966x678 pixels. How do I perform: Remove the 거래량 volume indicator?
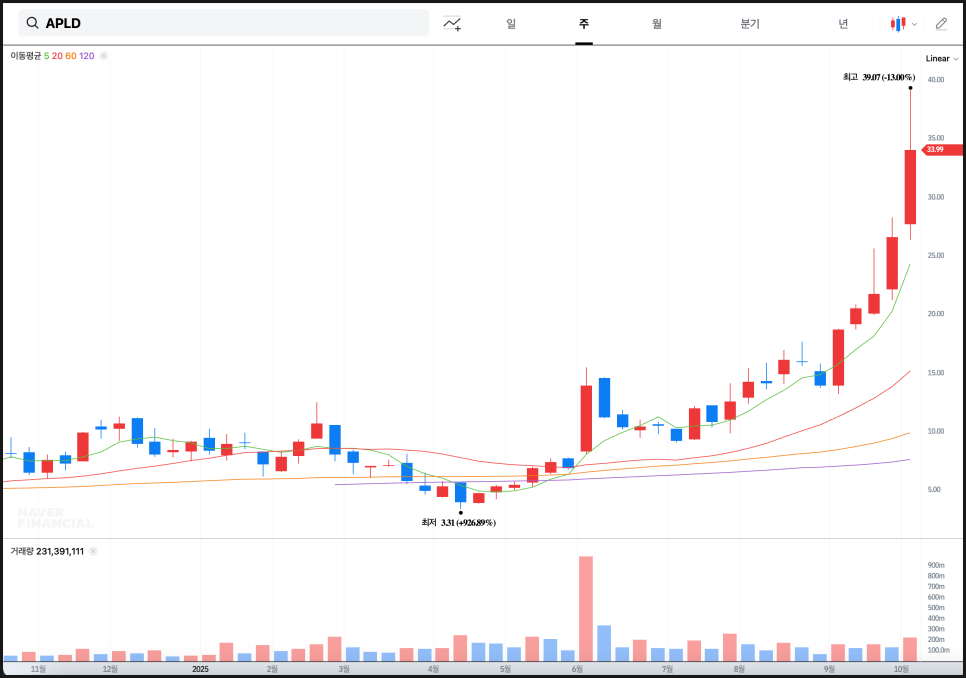coord(93,551)
